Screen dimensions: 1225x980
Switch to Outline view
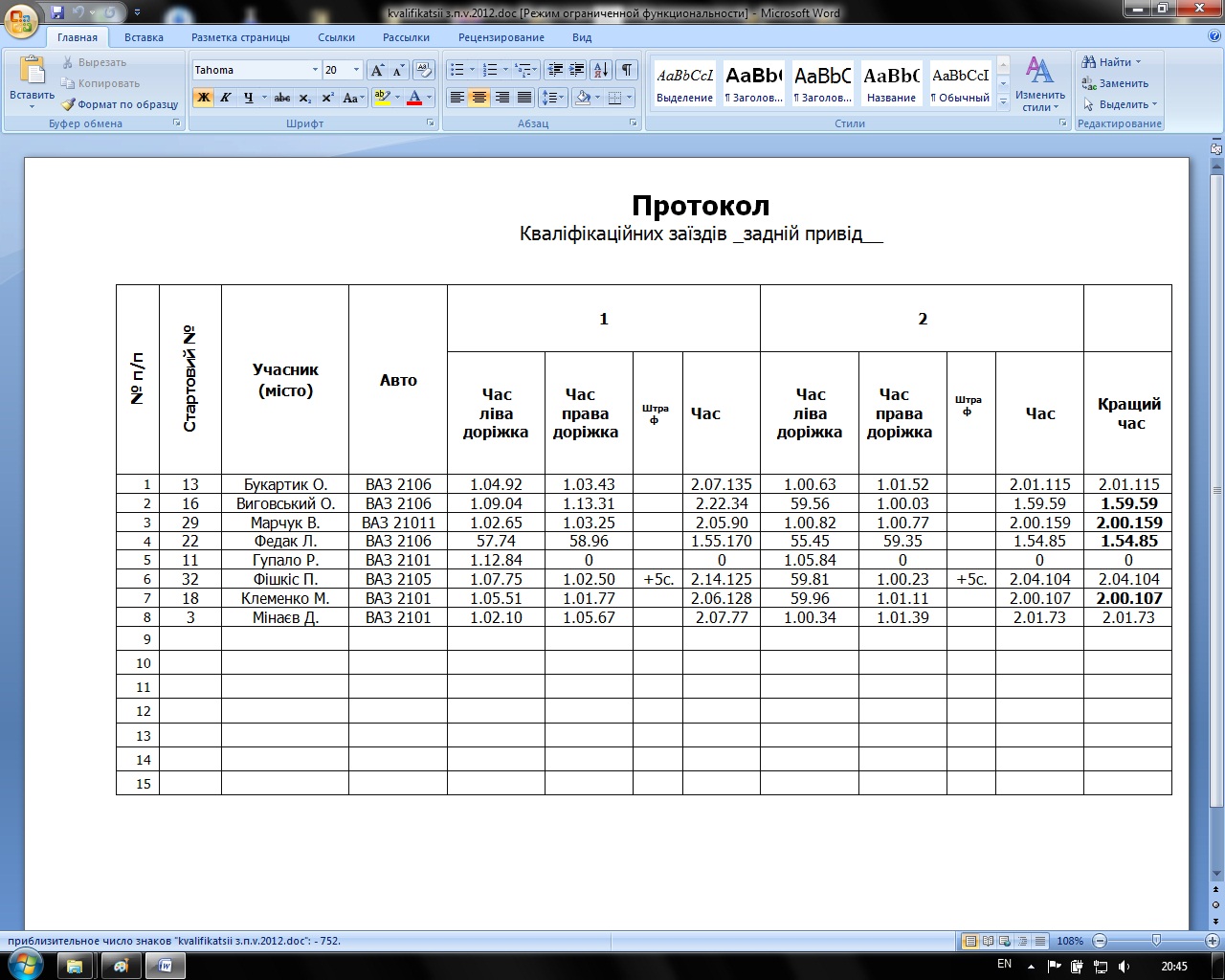tap(1023, 941)
